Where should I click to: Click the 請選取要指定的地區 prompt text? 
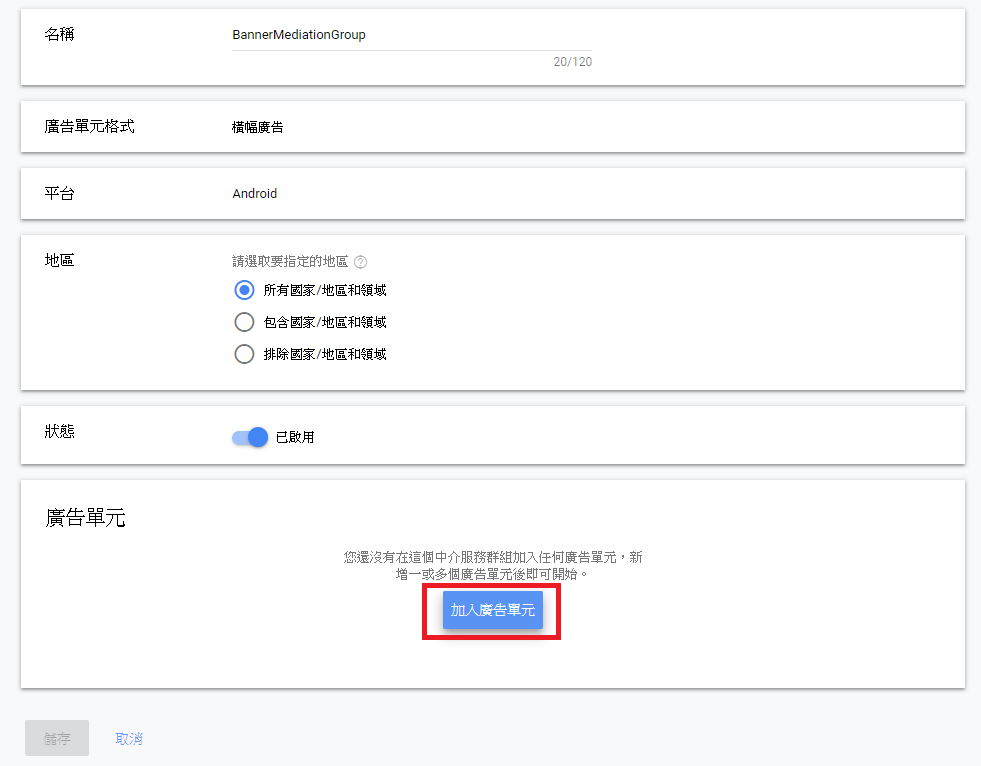pos(290,261)
